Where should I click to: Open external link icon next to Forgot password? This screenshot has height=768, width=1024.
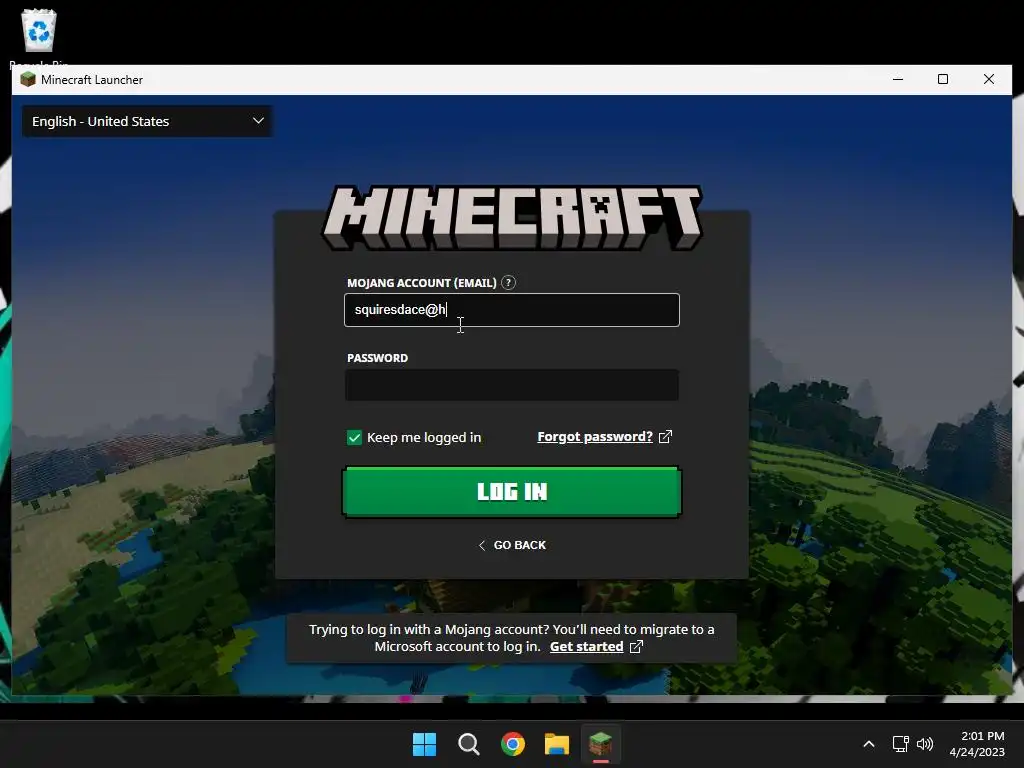665,437
